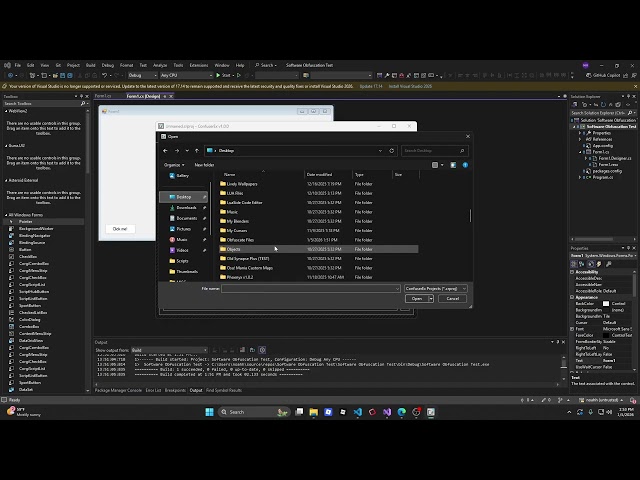Open ConfuserEx Projects file type dropdown

(x=436, y=289)
